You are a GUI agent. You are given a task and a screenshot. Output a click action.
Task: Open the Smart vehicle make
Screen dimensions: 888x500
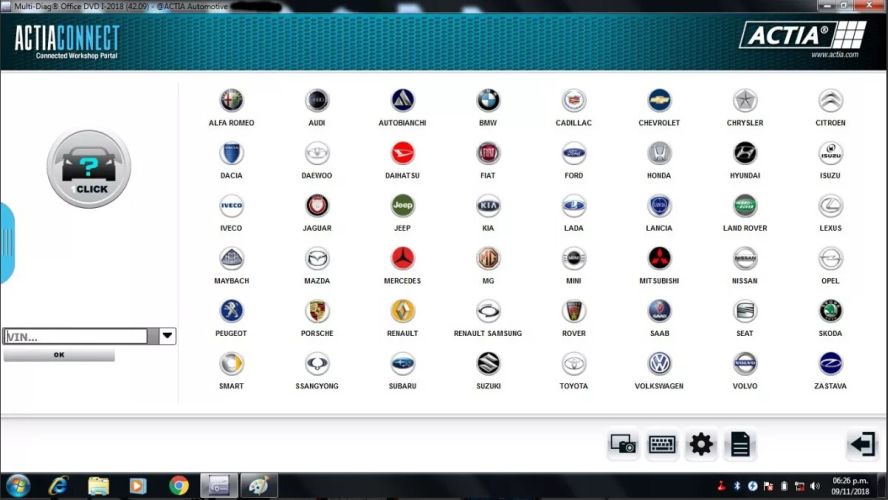pyautogui.click(x=231, y=364)
